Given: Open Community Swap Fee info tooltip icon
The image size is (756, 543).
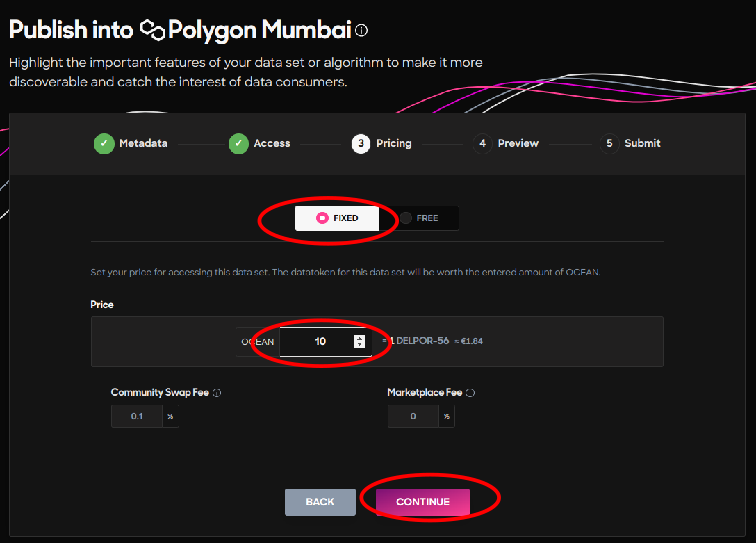Looking at the screenshot, I should pos(217,393).
